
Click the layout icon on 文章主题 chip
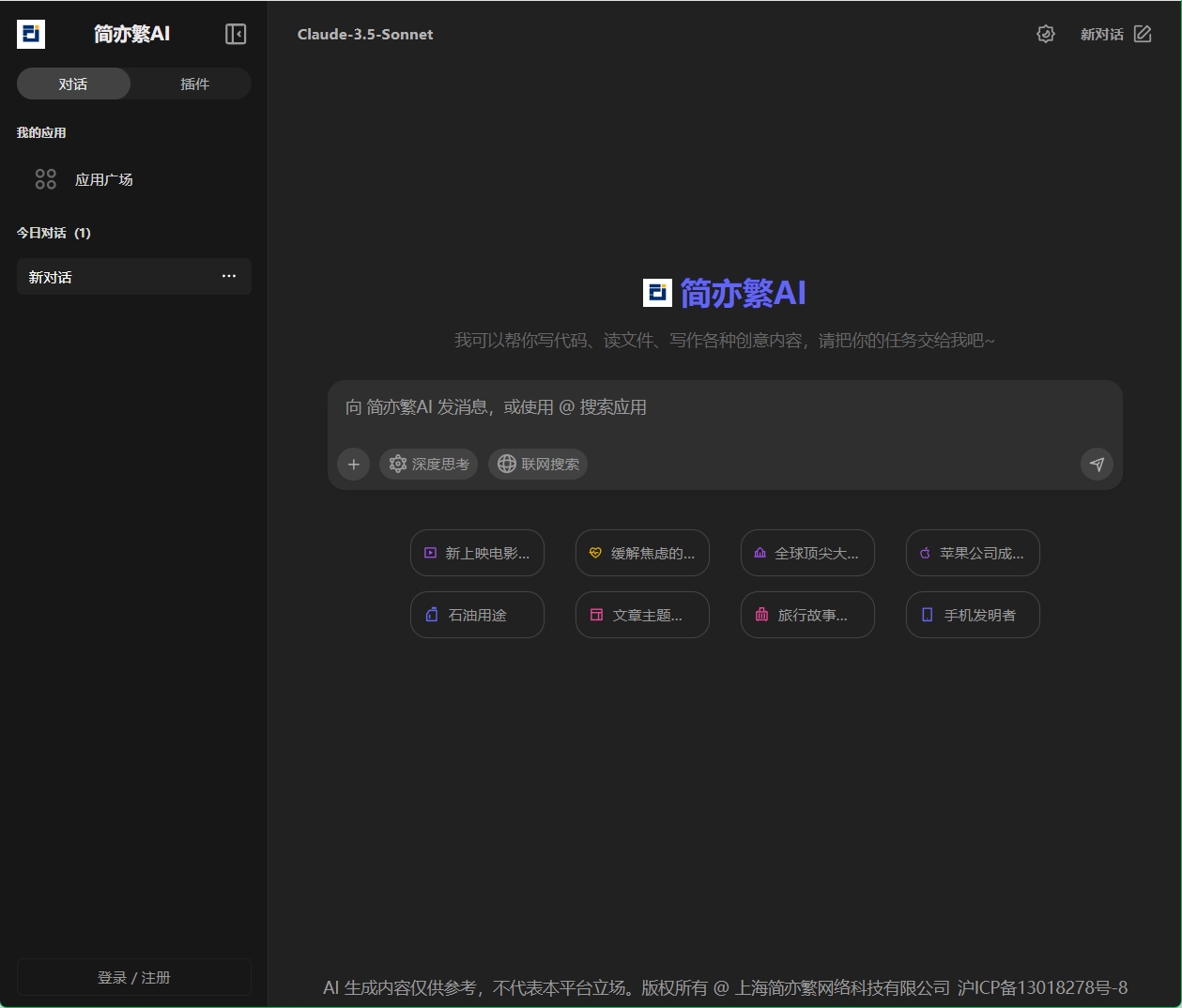click(x=596, y=615)
